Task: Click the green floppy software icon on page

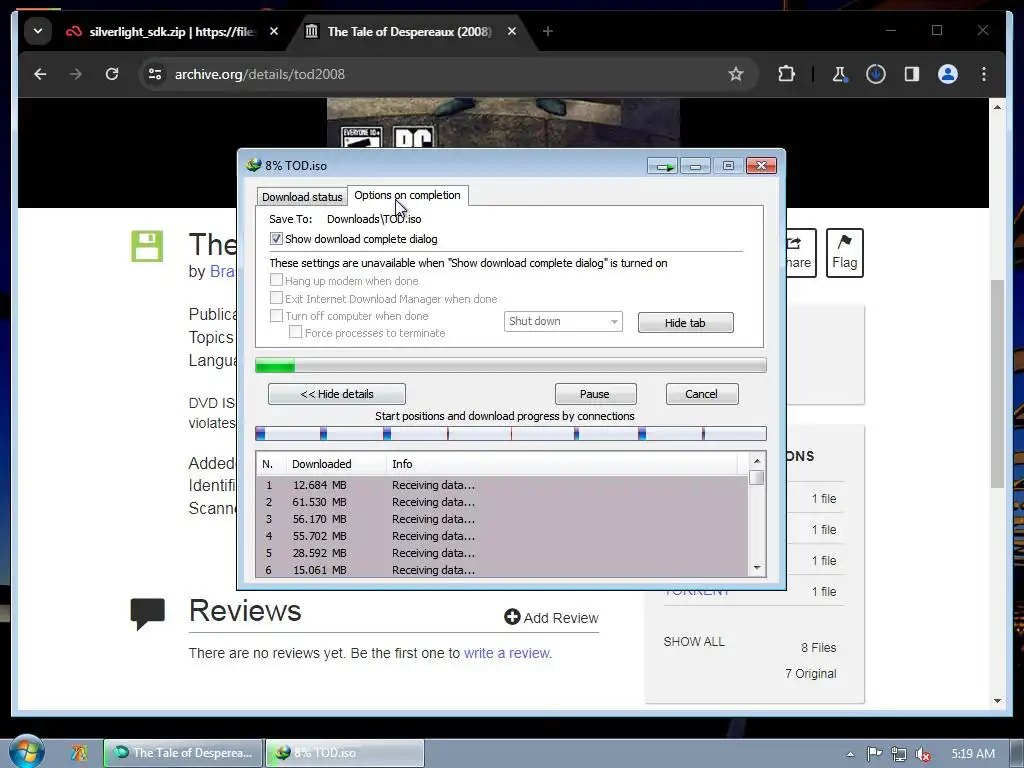Action: point(147,246)
